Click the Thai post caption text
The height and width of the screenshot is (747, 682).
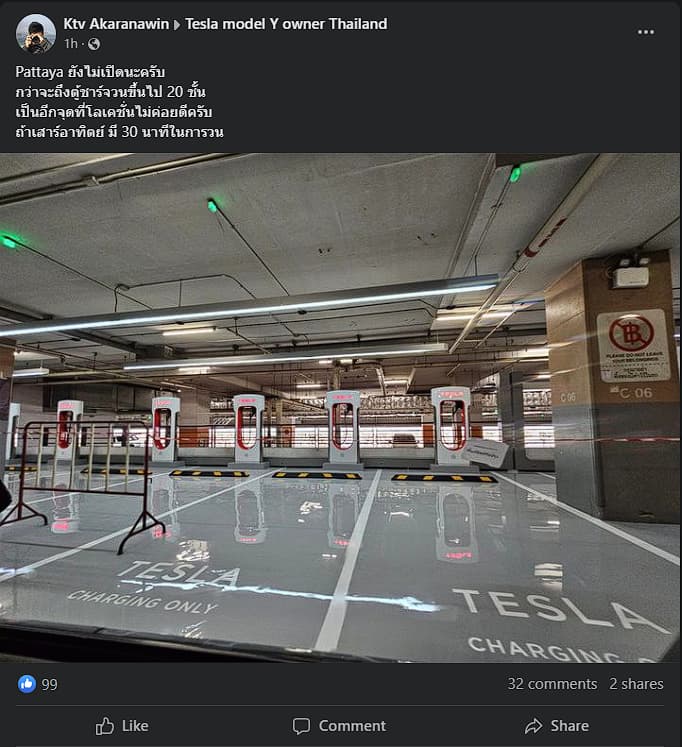119,102
